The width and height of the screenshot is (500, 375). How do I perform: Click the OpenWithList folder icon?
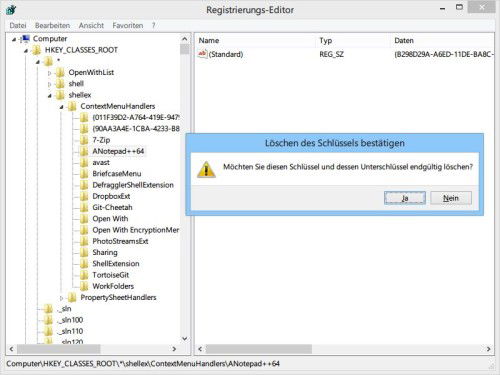60,72
